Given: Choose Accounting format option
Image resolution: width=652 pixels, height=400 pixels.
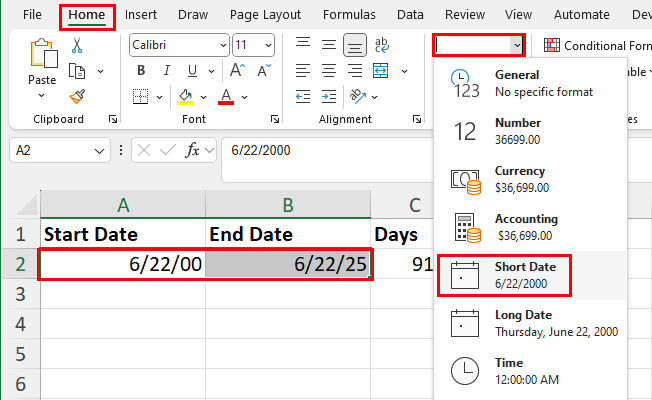Looking at the screenshot, I should tap(531, 227).
